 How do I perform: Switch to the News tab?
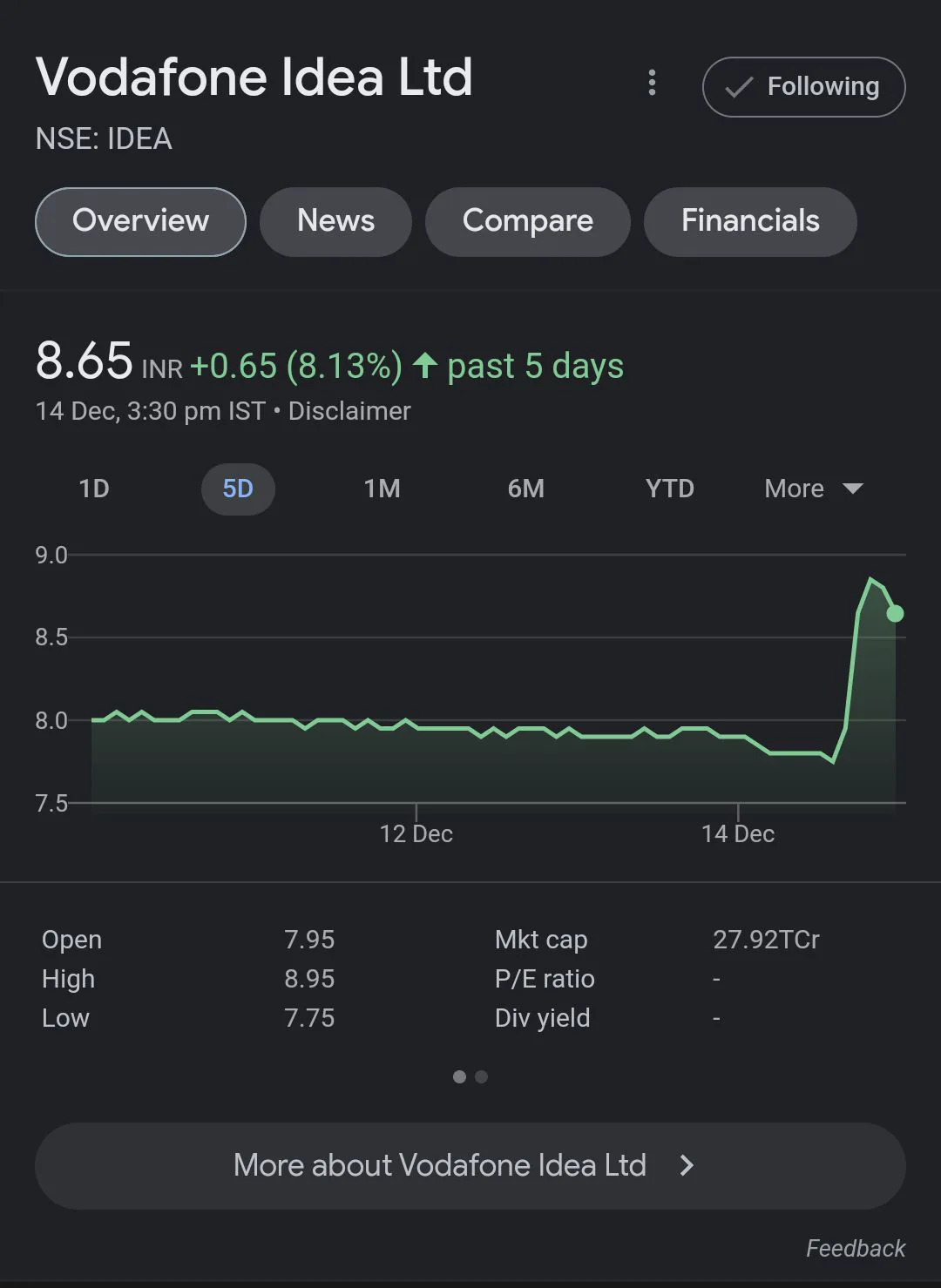pyautogui.click(x=335, y=221)
